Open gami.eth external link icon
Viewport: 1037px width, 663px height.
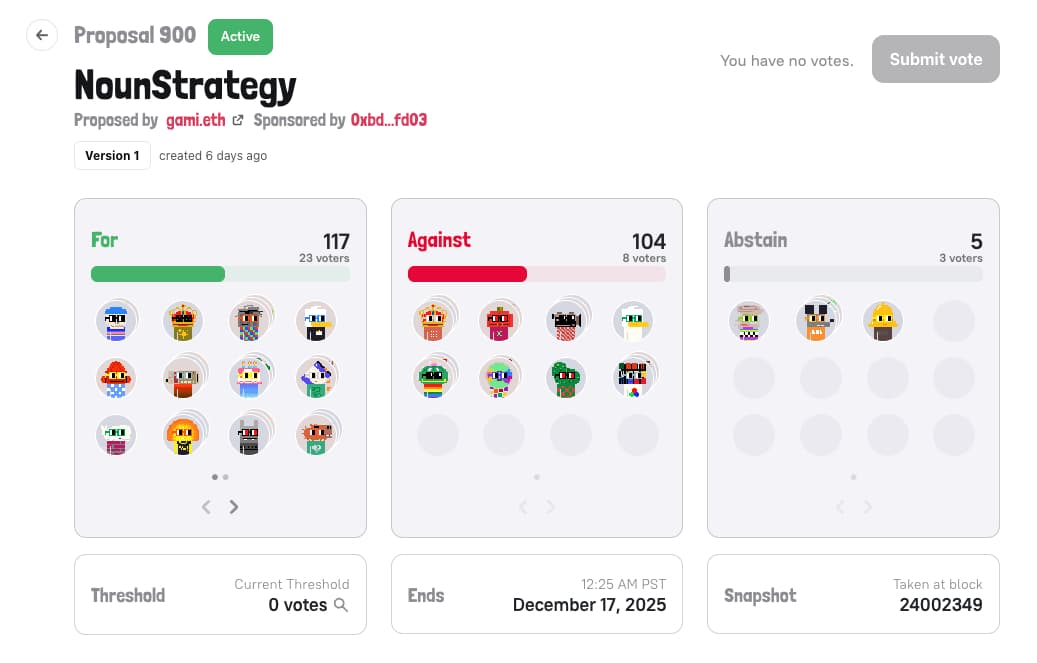pyautogui.click(x=237, y=121)
